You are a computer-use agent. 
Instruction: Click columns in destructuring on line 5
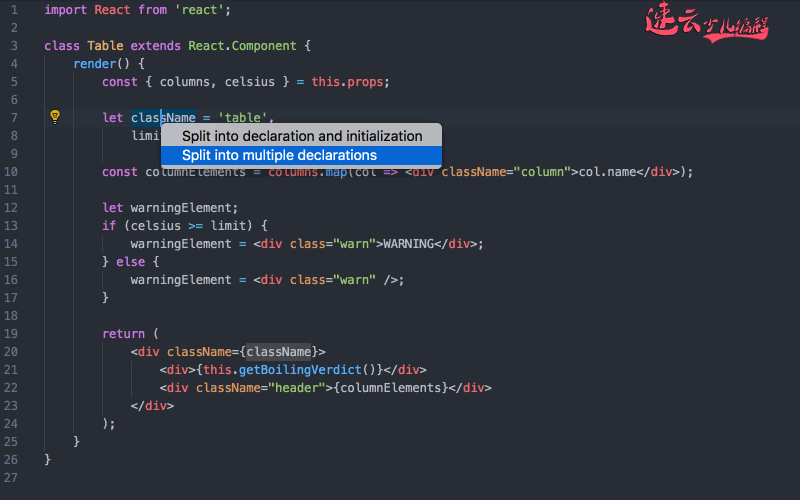185,82
